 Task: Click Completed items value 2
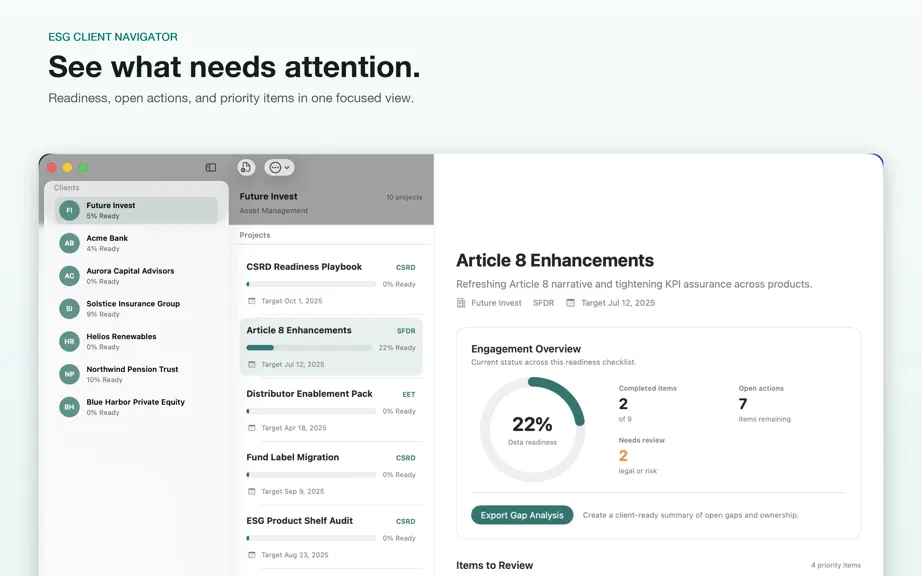click(623, 404)
